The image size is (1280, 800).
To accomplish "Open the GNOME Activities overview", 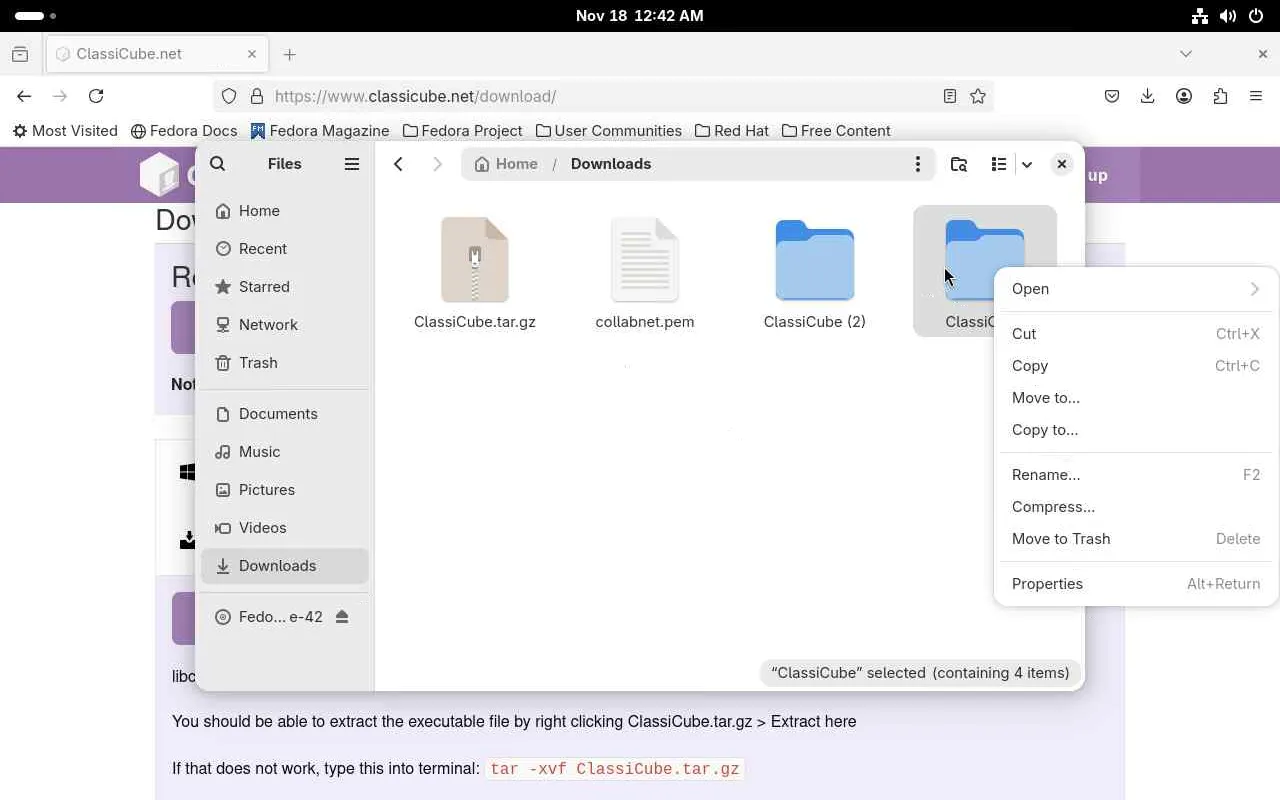I will pos(36,16).
